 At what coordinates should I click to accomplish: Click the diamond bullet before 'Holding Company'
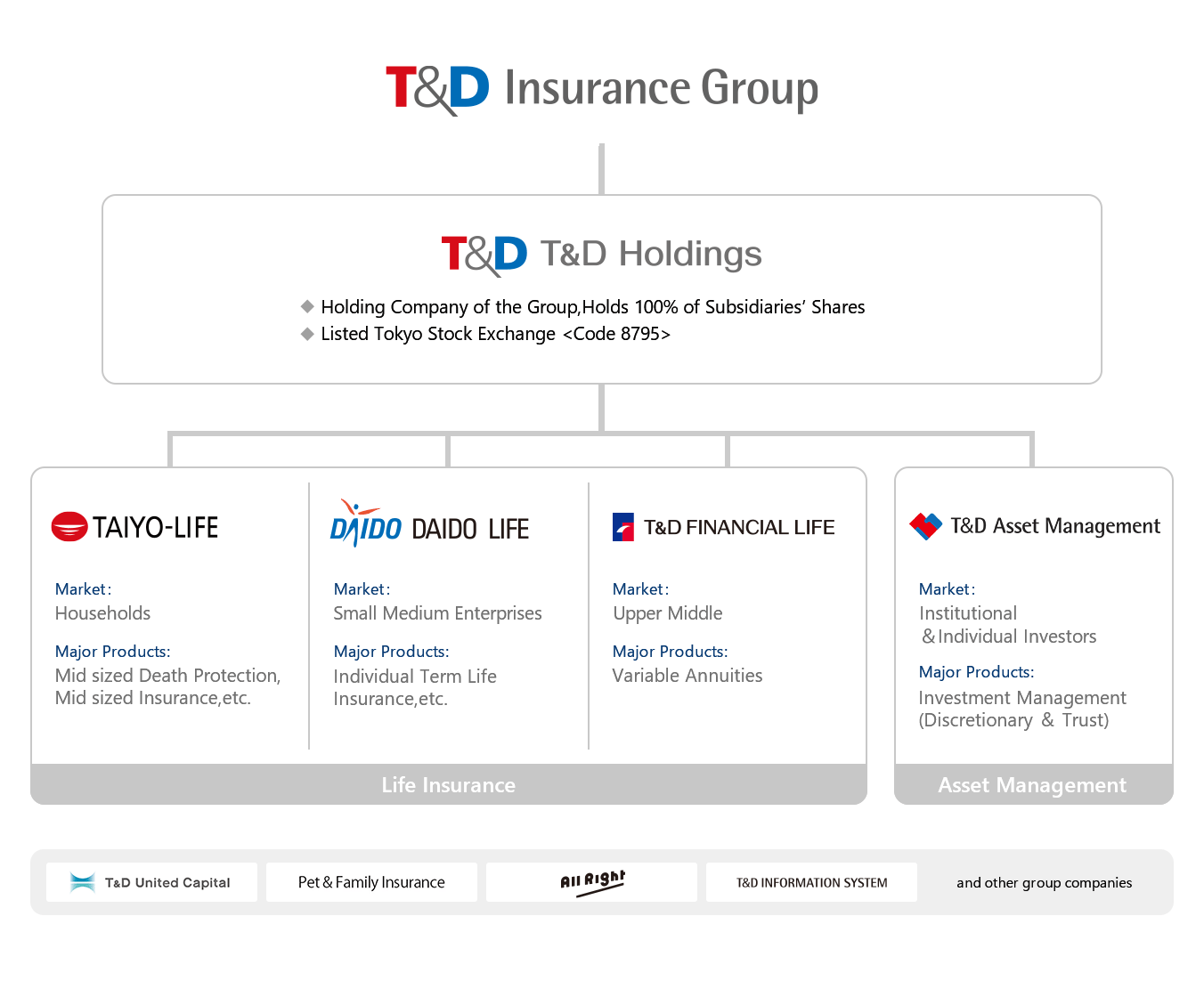pos(307,306)
